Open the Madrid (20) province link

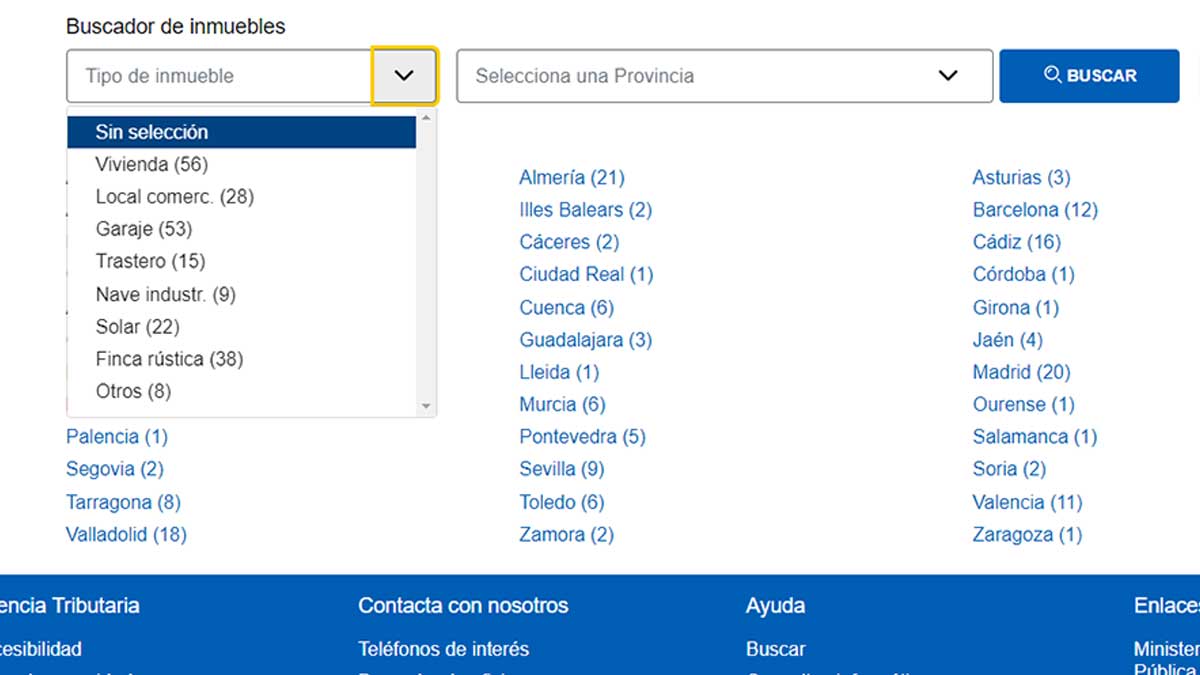point(1021,372)
